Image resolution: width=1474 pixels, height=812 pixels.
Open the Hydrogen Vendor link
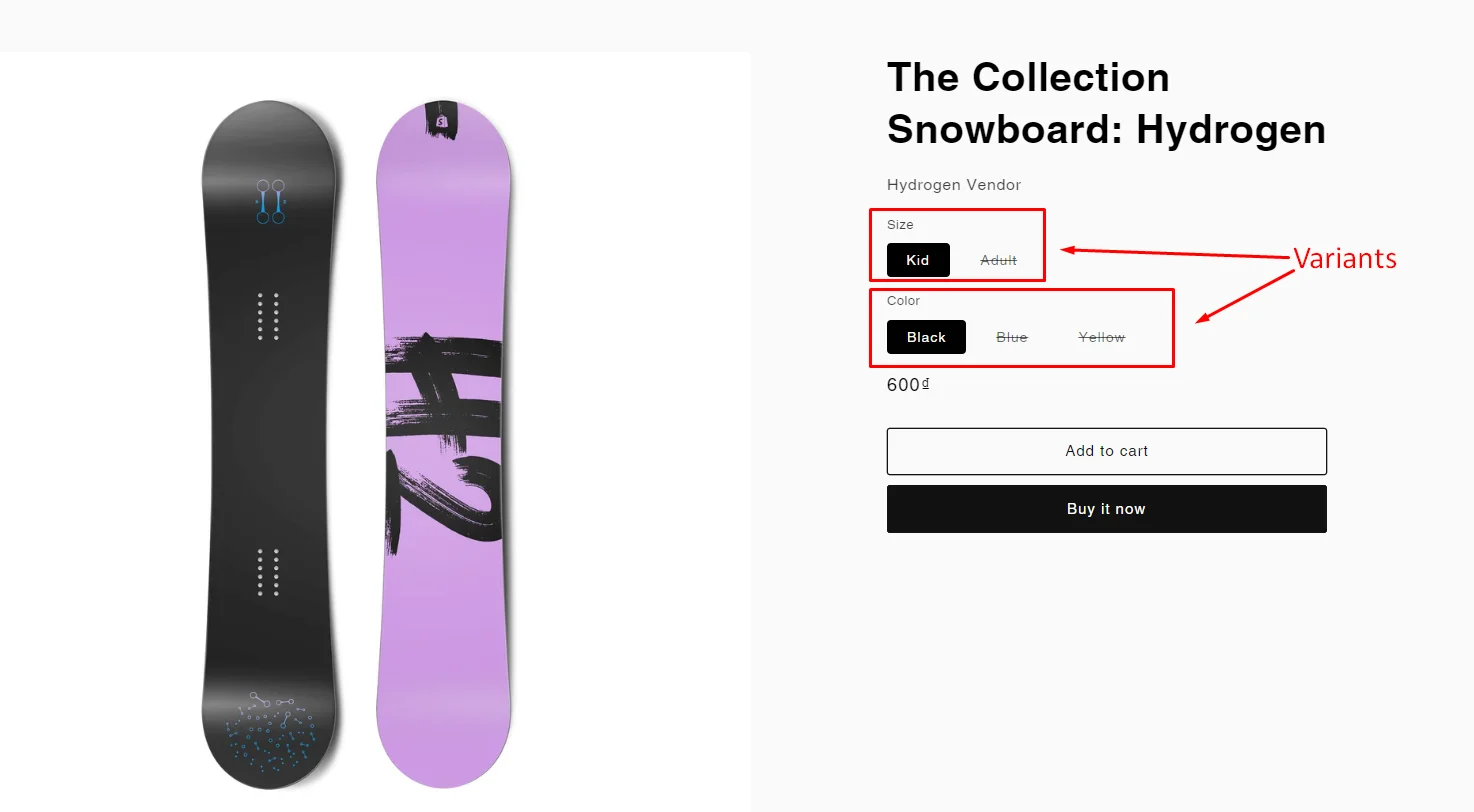coord(953,185)
